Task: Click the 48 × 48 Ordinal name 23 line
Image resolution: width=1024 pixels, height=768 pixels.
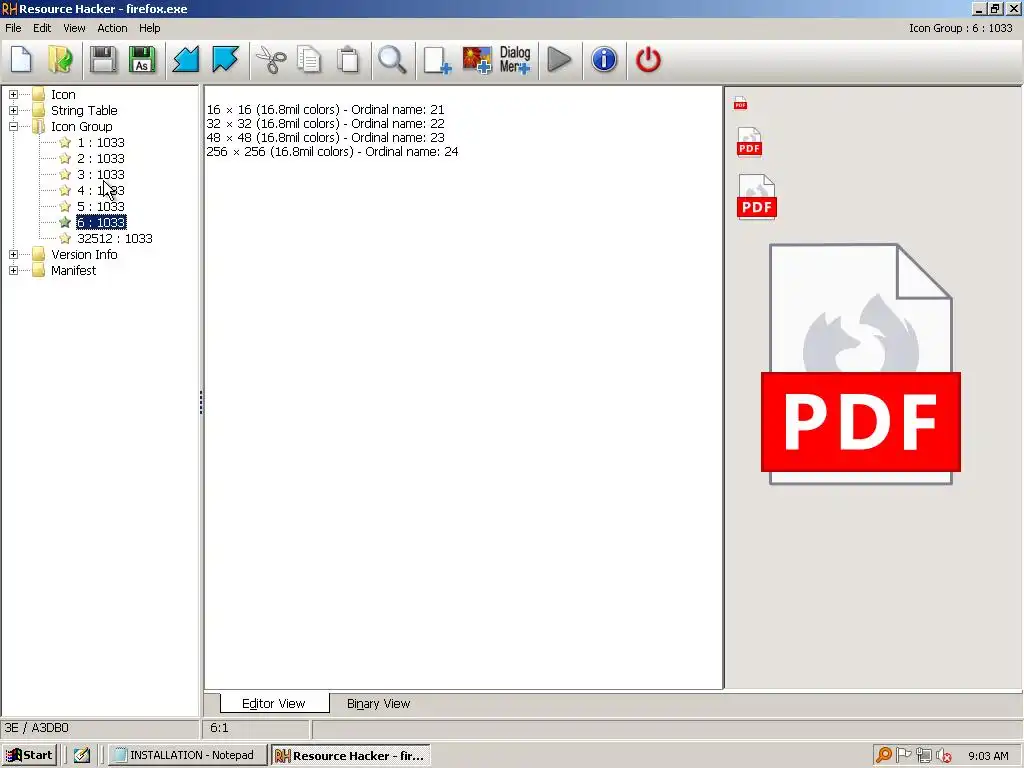Action: point(325,138)
